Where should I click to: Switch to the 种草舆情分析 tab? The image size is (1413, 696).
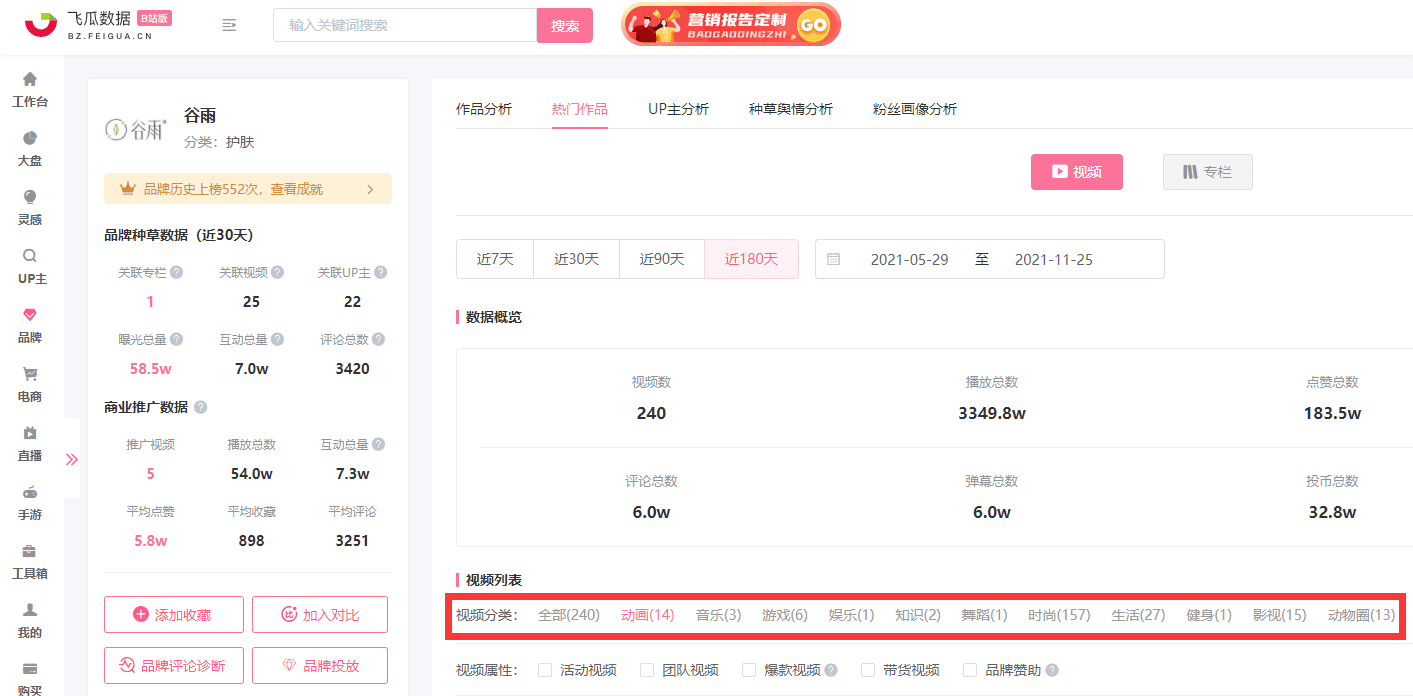point(791,109)
